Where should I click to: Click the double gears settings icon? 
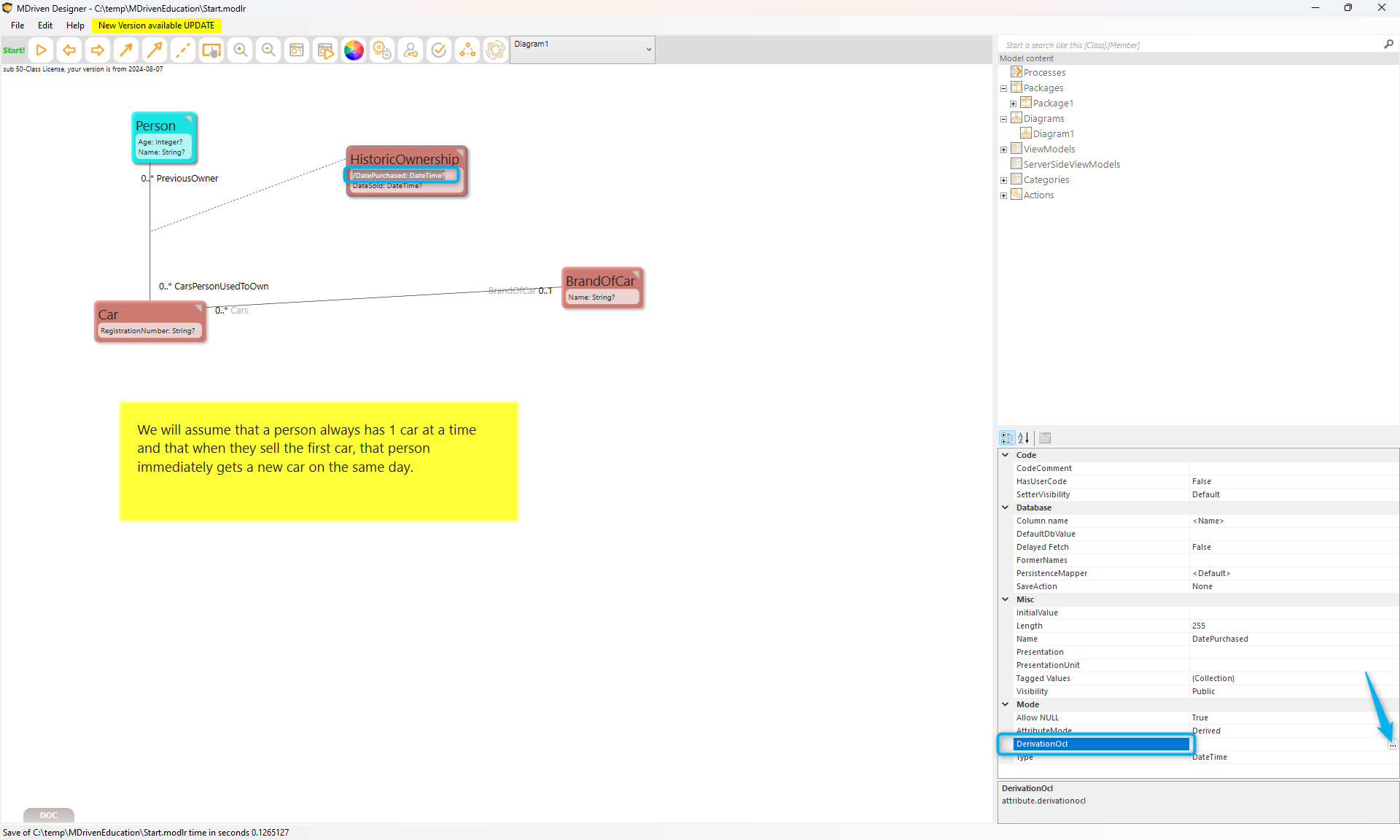[x=382, y=50]
